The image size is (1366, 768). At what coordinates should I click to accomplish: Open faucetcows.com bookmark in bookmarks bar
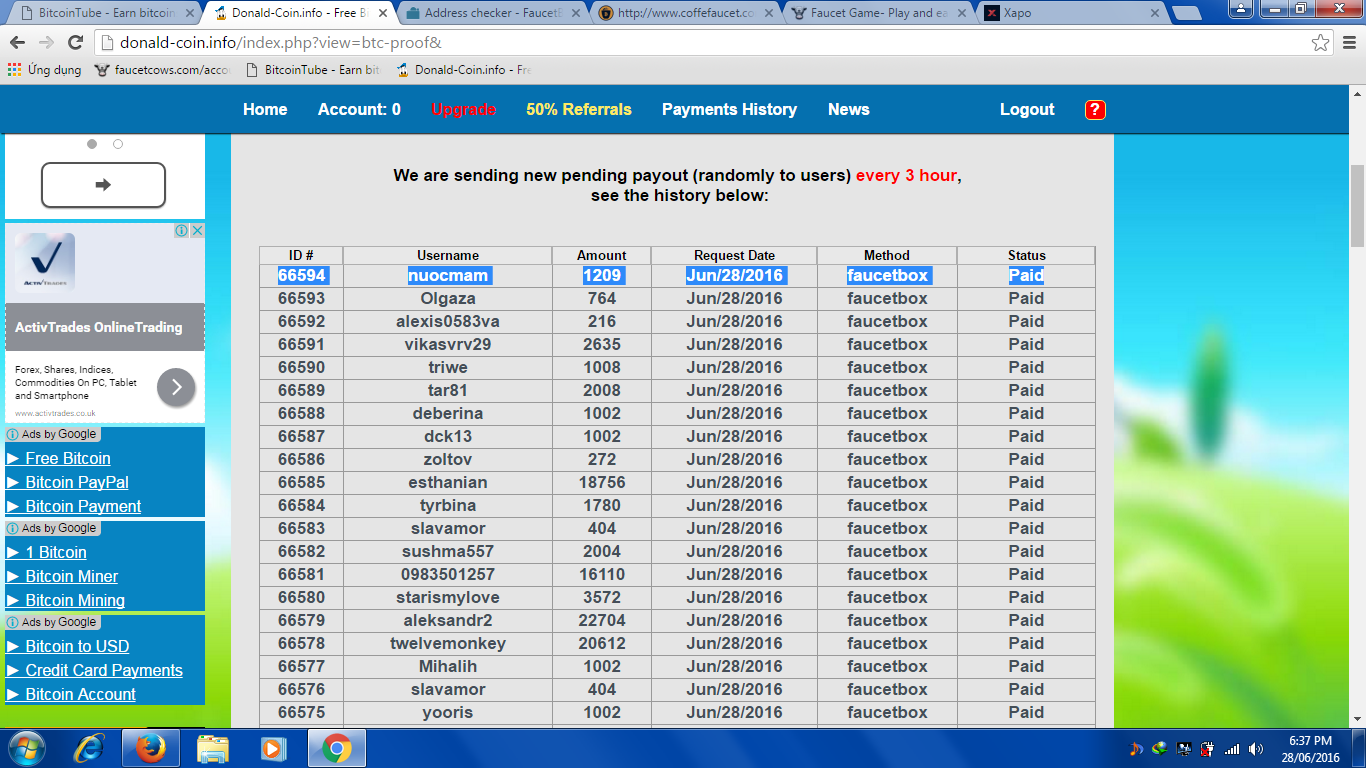click(x=162, y=70)
